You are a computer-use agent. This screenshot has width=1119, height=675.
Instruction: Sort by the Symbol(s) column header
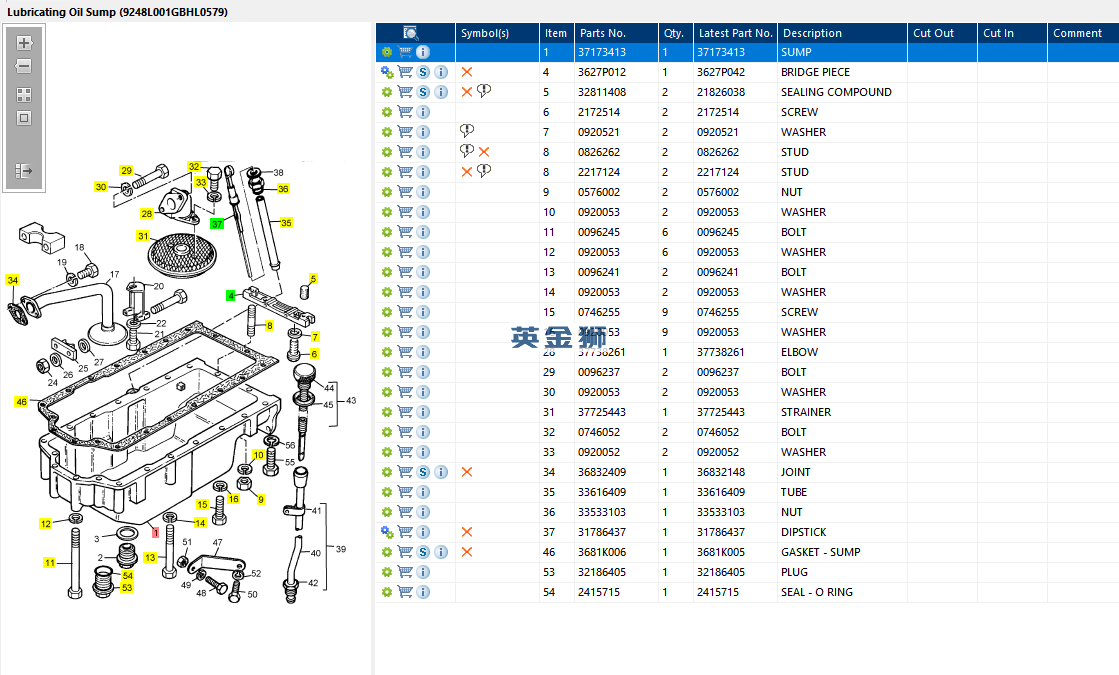[x=497, y=33]
